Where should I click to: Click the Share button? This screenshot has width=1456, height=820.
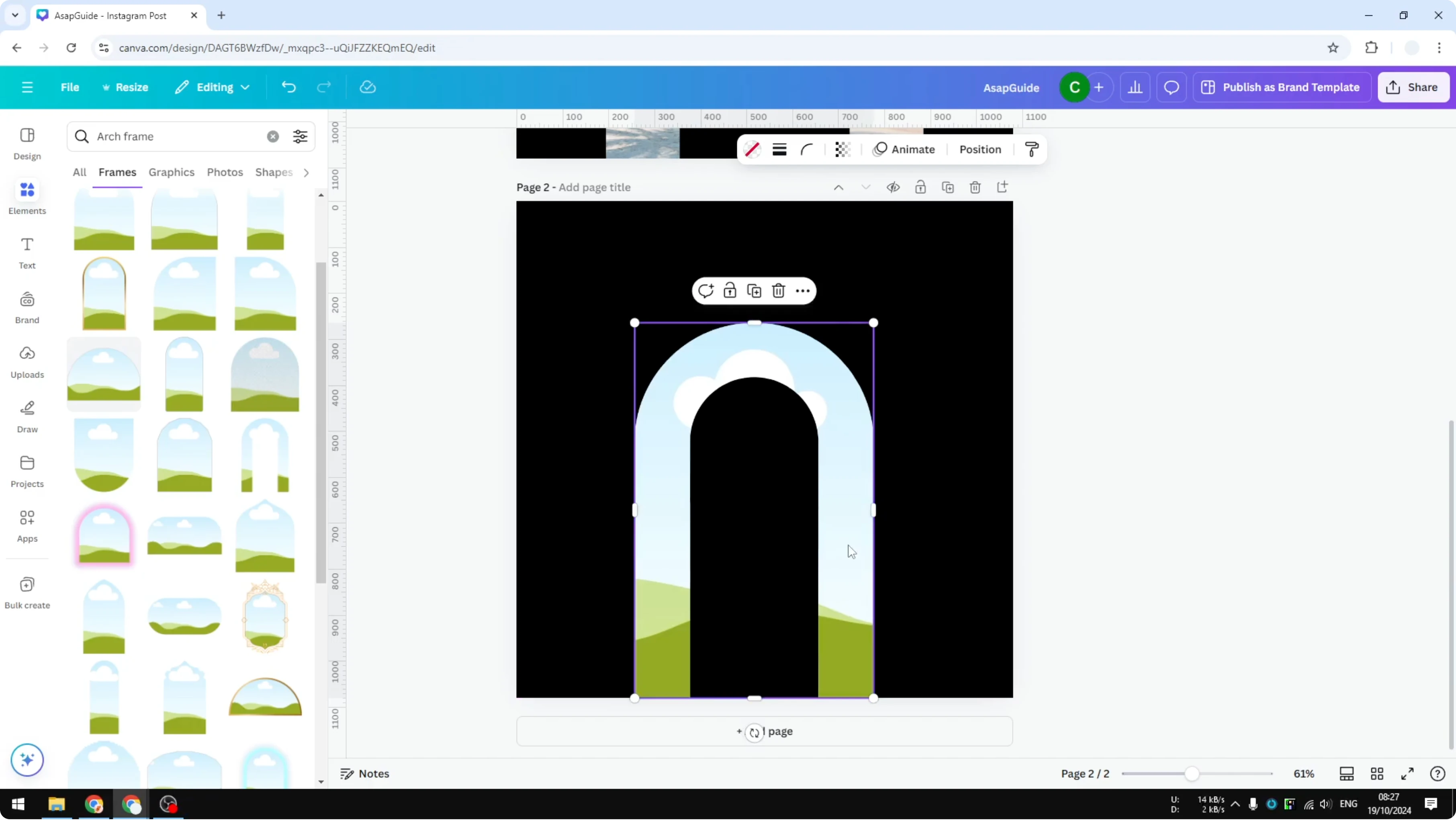[1413, 86]
